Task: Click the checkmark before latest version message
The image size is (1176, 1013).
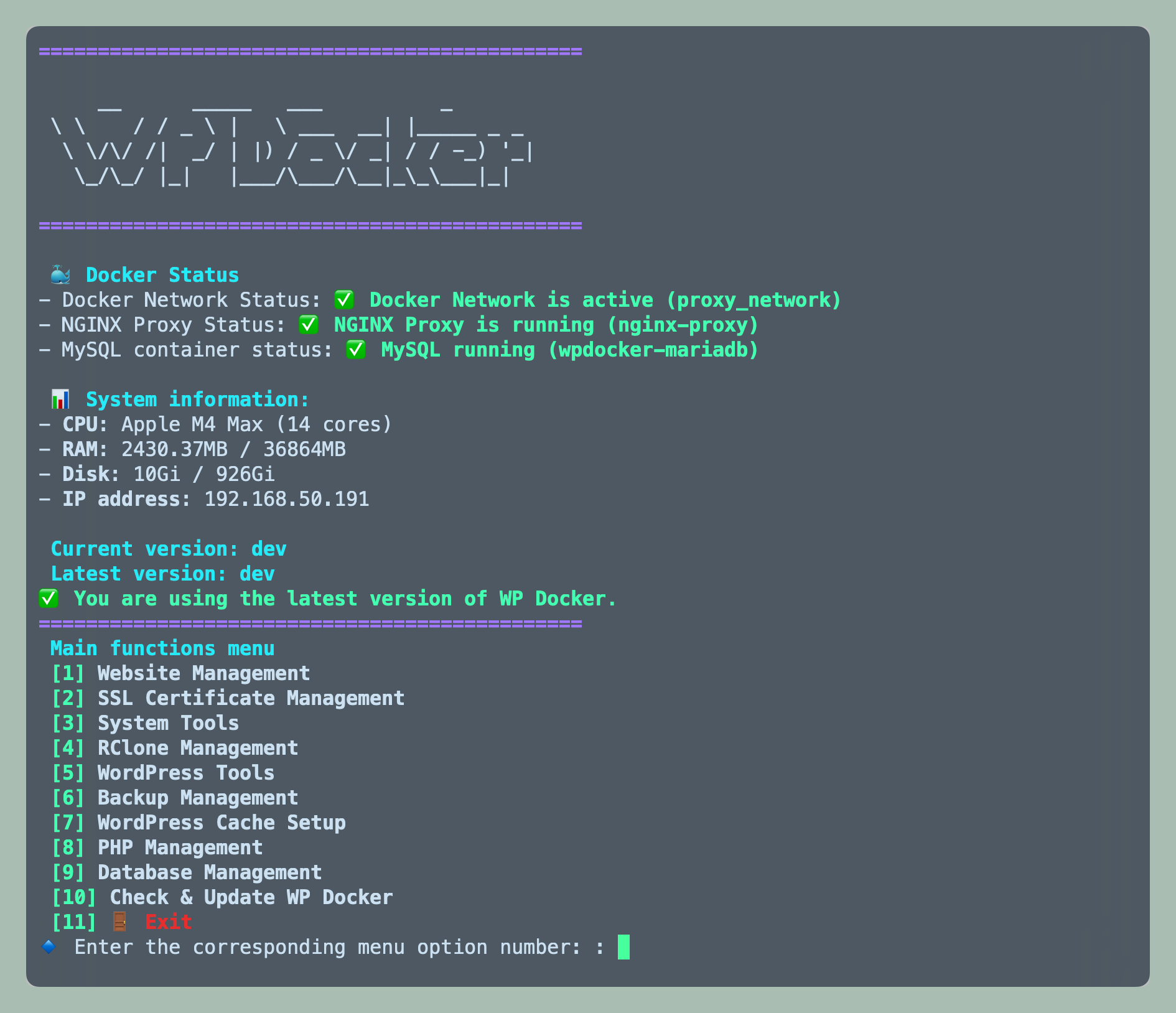Action: pos(49,598)
